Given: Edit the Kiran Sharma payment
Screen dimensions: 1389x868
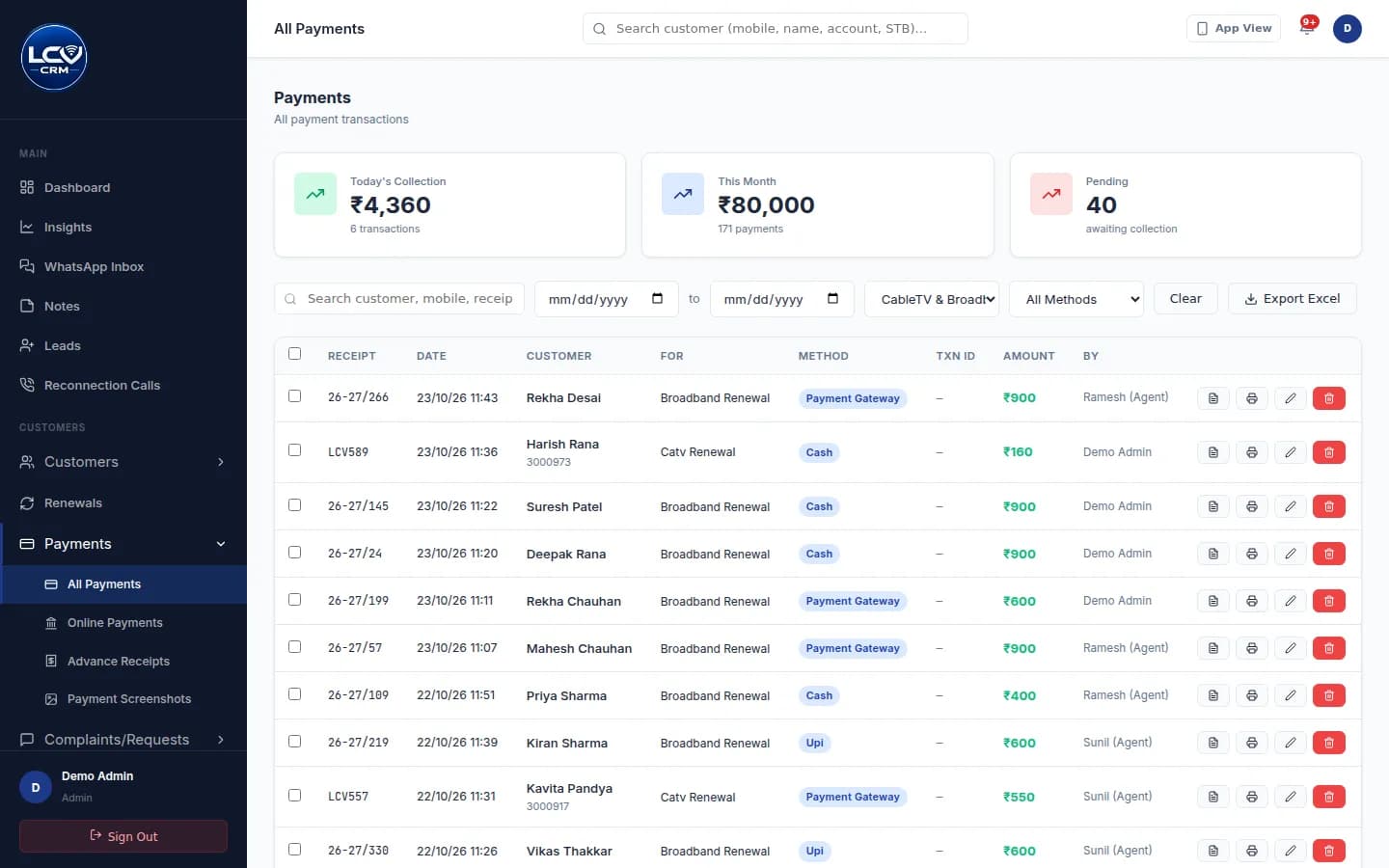Looking at the screenshot, I should (x=1291, y=743).
